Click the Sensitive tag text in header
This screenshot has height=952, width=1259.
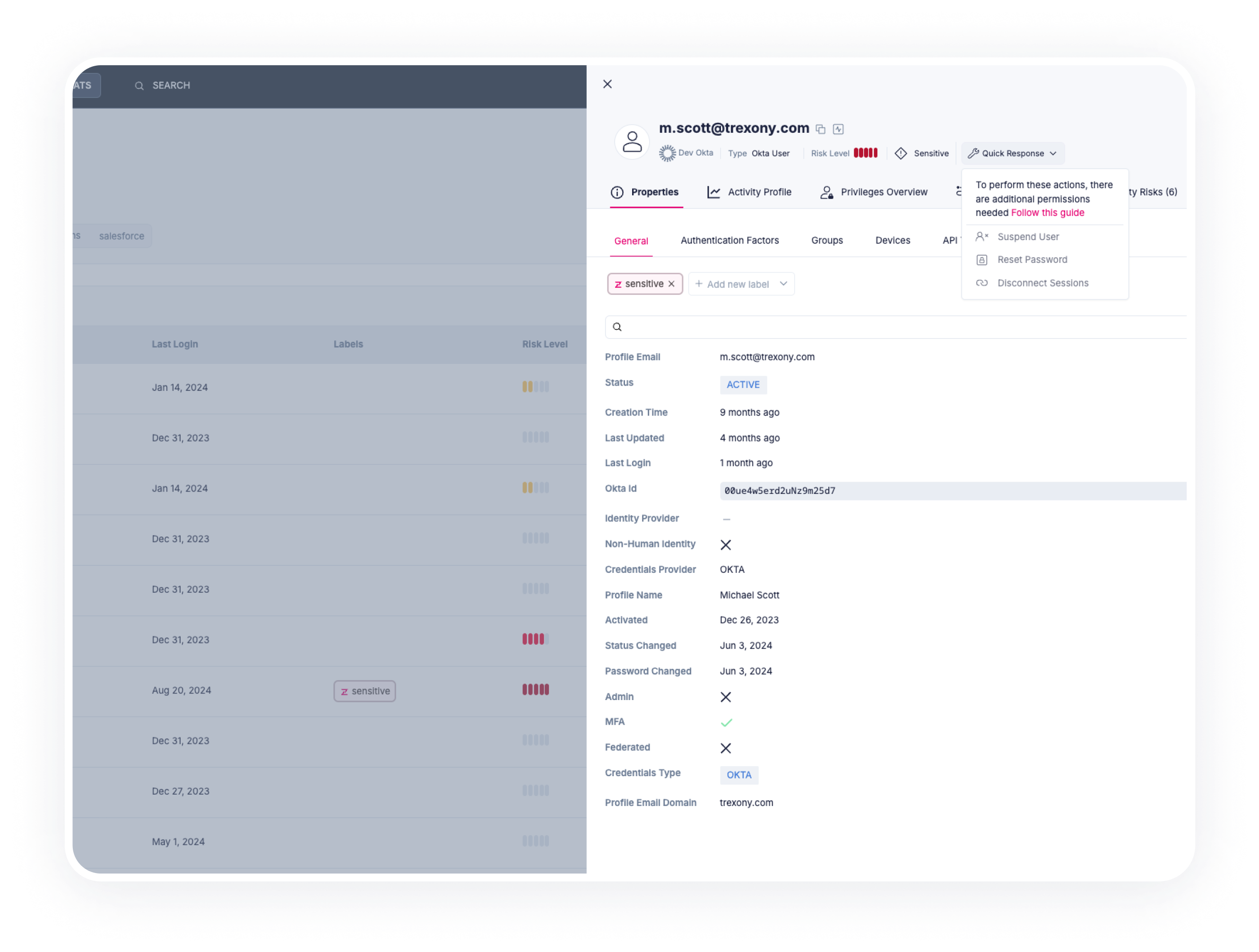[931, 154]
